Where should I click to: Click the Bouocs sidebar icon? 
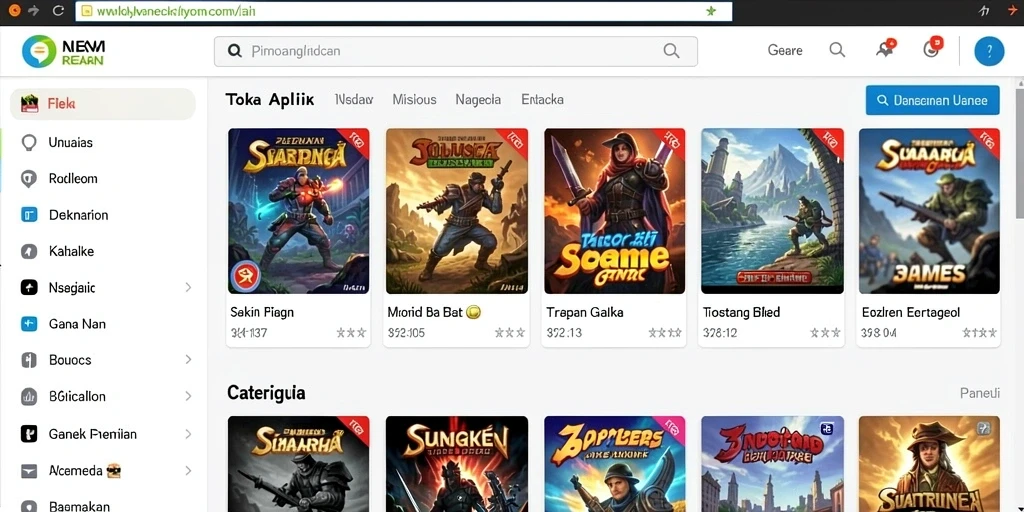(29, 360)
